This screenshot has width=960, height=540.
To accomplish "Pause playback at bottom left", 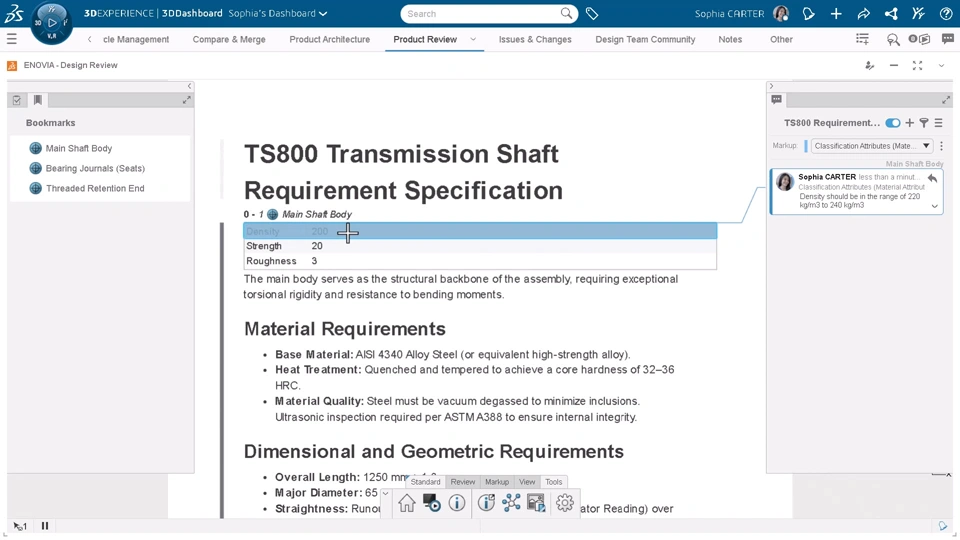I will (x=45, y=526).
